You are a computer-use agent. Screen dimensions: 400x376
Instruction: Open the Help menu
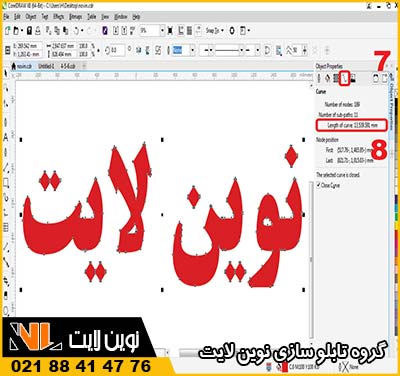[136, 17]
